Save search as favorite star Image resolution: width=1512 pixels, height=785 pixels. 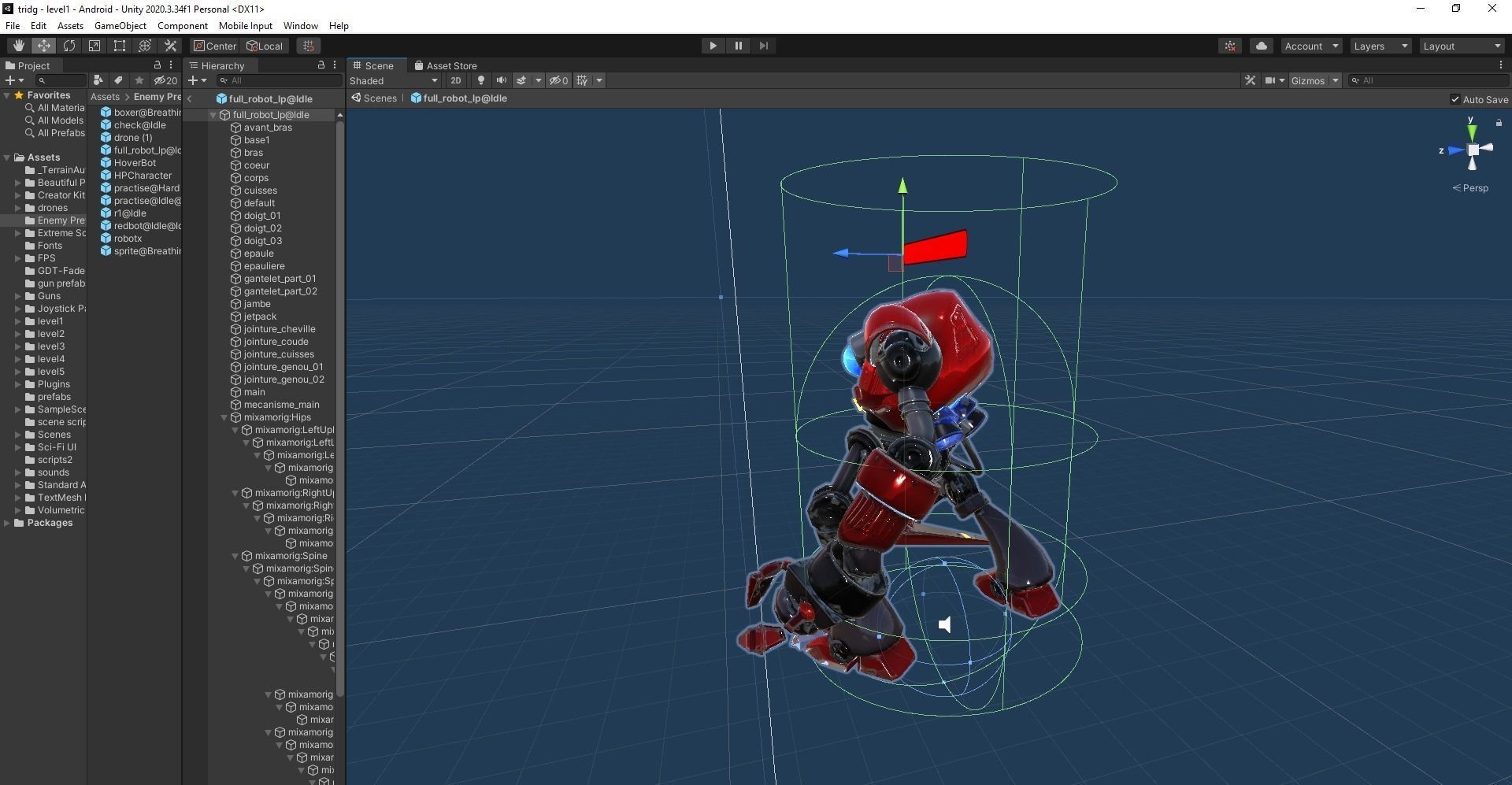coord(139,80)
